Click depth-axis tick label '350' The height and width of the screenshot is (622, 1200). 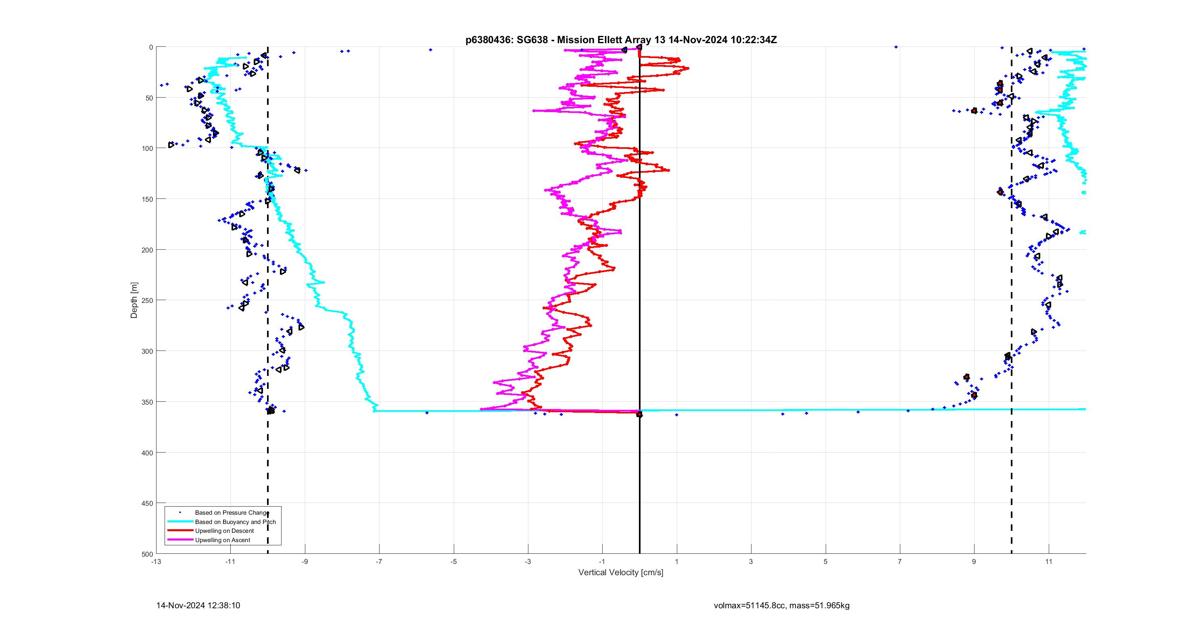click(x=146, y=402)
